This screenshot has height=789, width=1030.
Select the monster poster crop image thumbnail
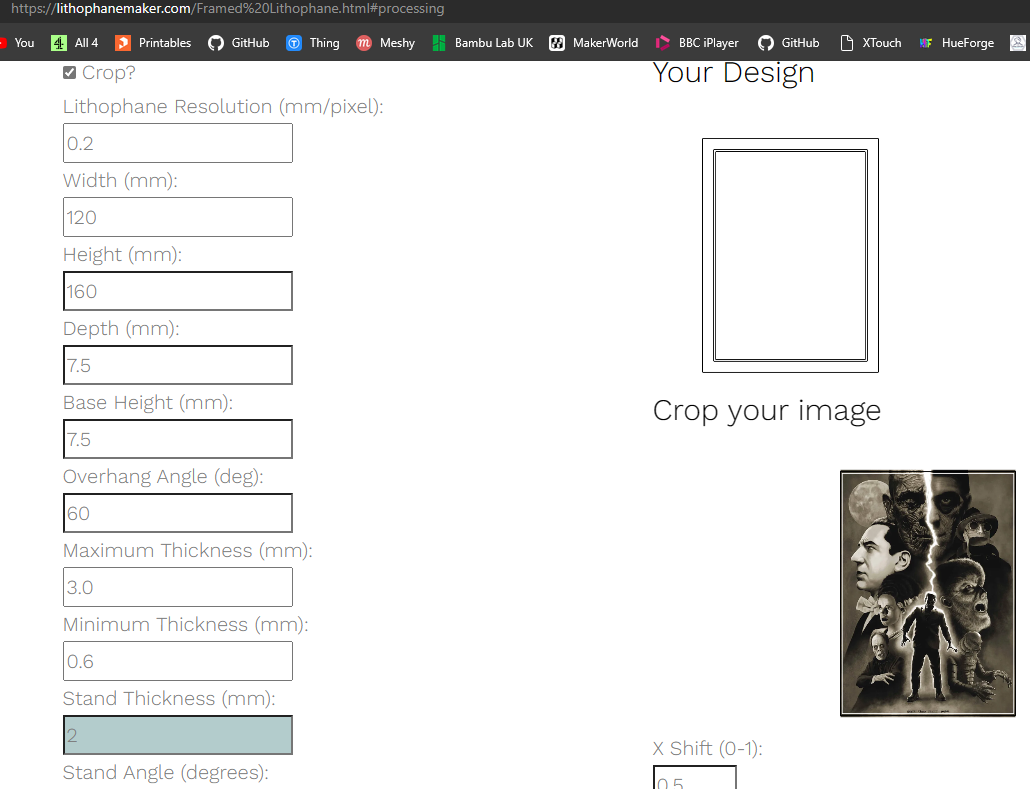928,593
